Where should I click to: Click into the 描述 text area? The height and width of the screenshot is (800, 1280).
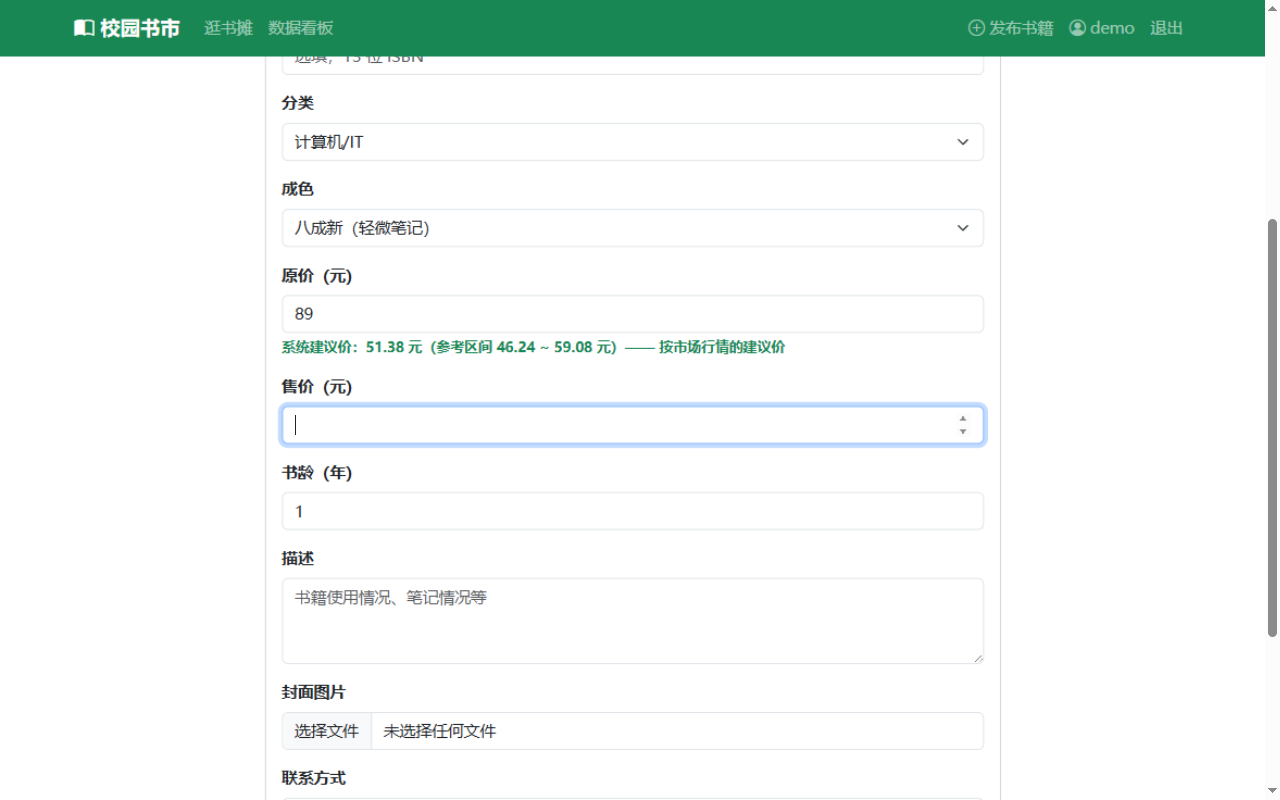[x=632, y=621]
